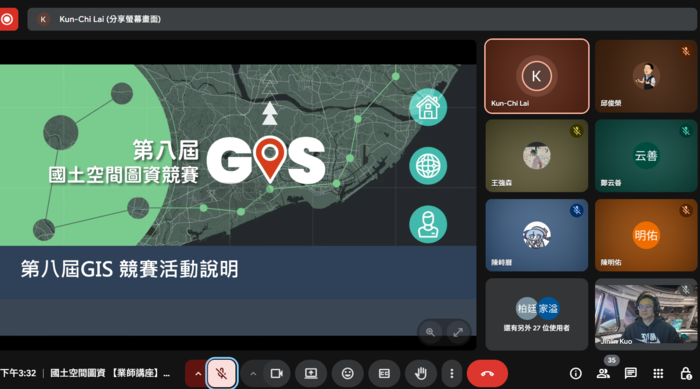Open the meeting details info icon
The width and height of the screenshot is (700, 389).
[x=575, y=373]
